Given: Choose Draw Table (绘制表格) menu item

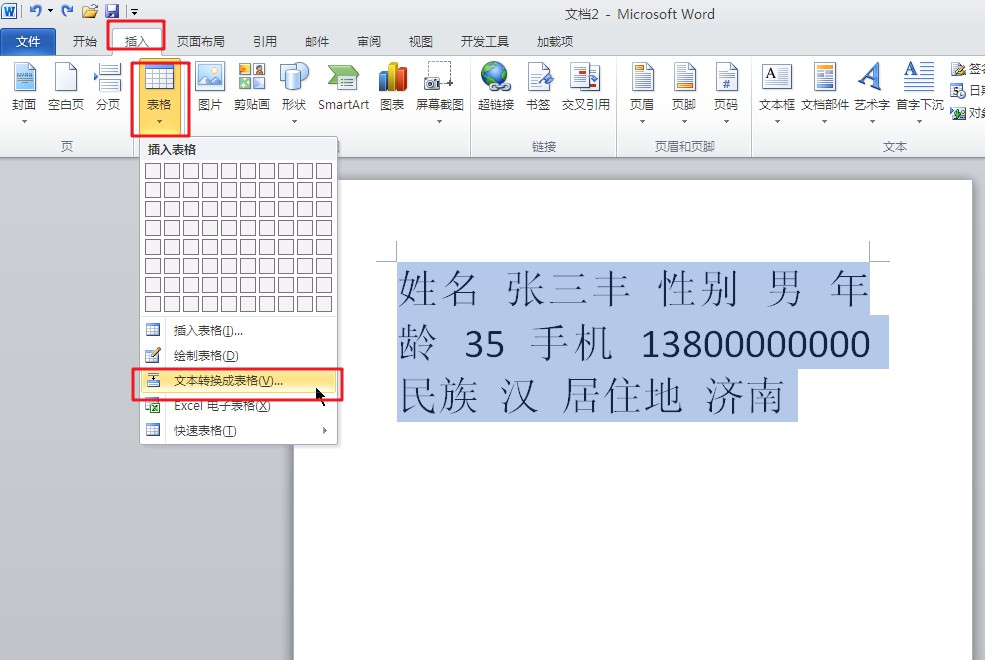Looking at the screenshot, I should 206,356.
